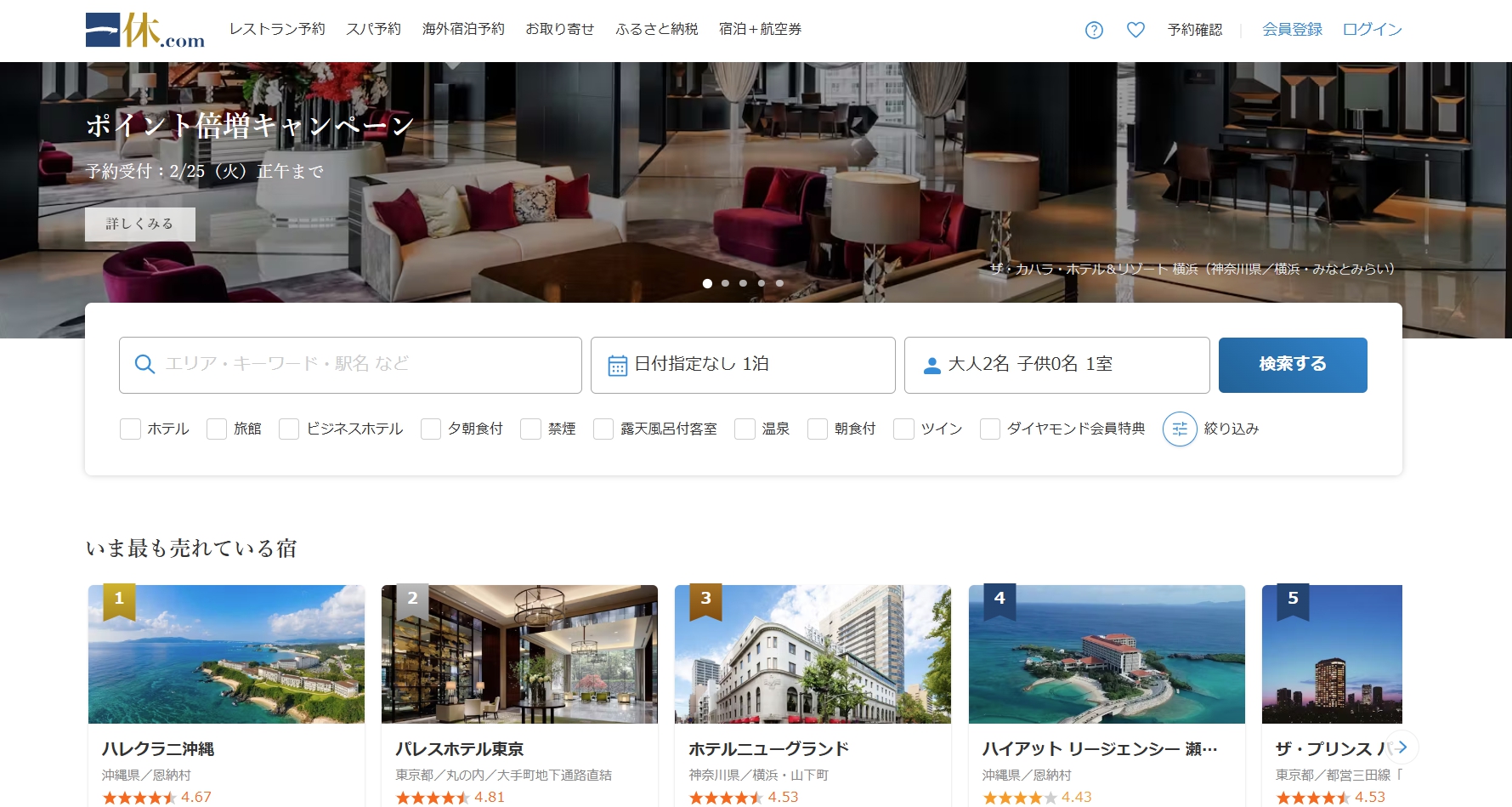Click the Ikyu.com logo

145,30
